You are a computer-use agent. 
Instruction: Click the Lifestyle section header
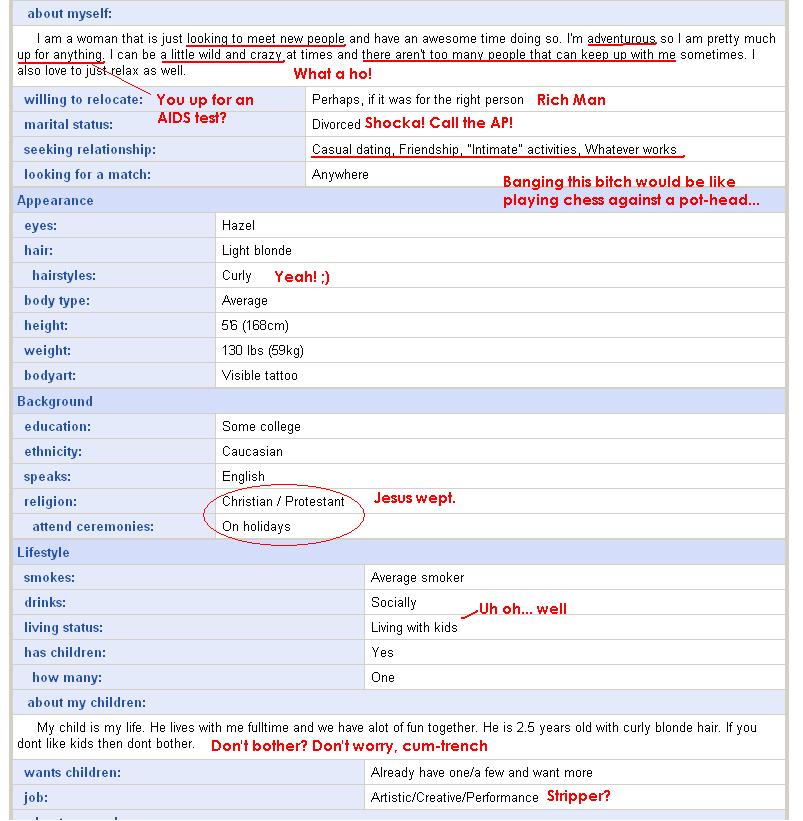[43, 553]
